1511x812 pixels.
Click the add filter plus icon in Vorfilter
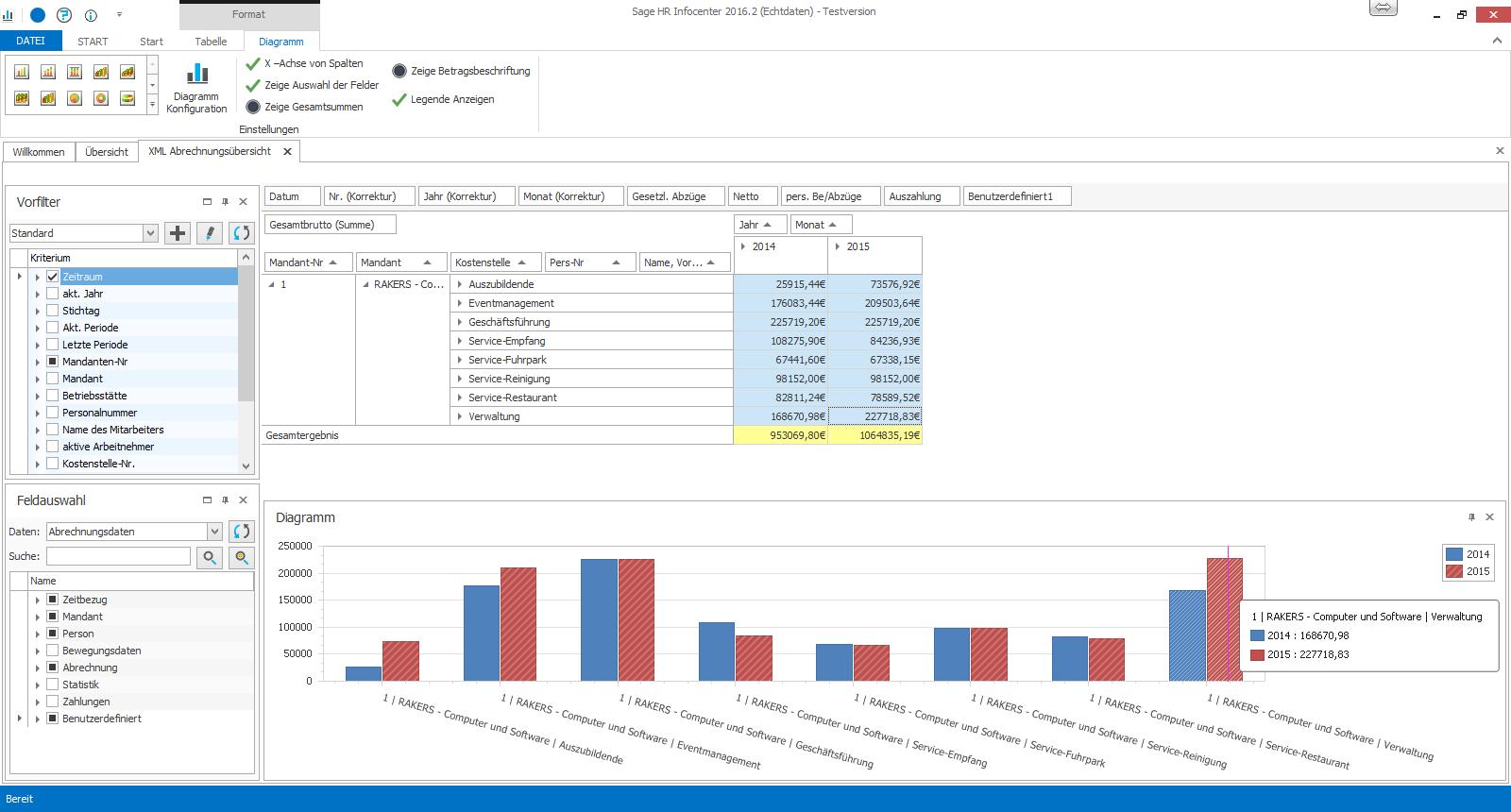(x=178, y=233)
